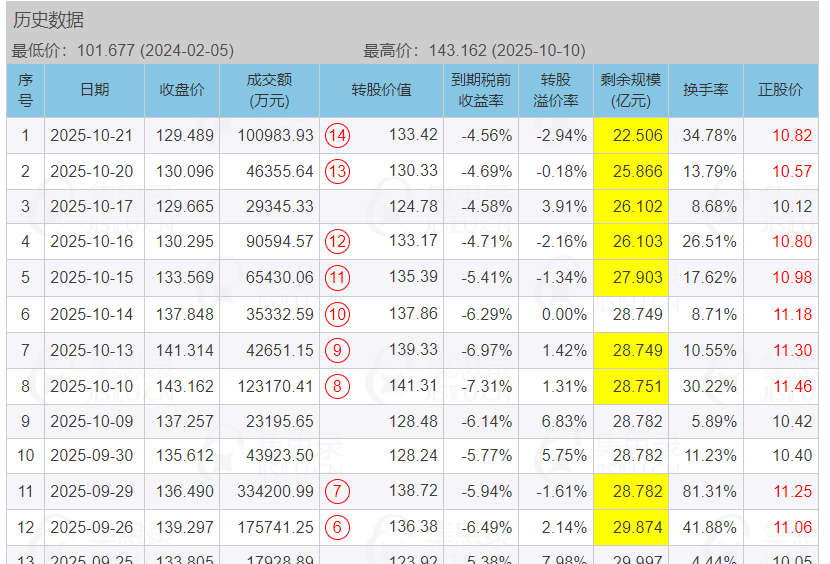The image size is (830, 564).
Task: Select the highlighted 22.506 remaining-scale cell
Action: tap(631, 136)
